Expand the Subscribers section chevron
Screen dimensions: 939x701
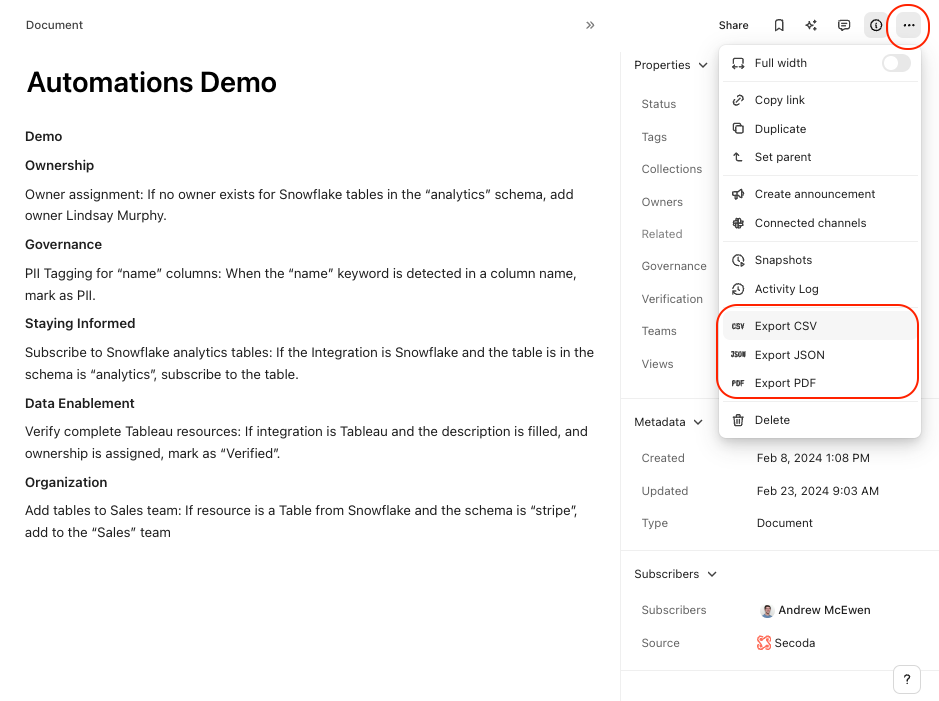coord(712,574)
